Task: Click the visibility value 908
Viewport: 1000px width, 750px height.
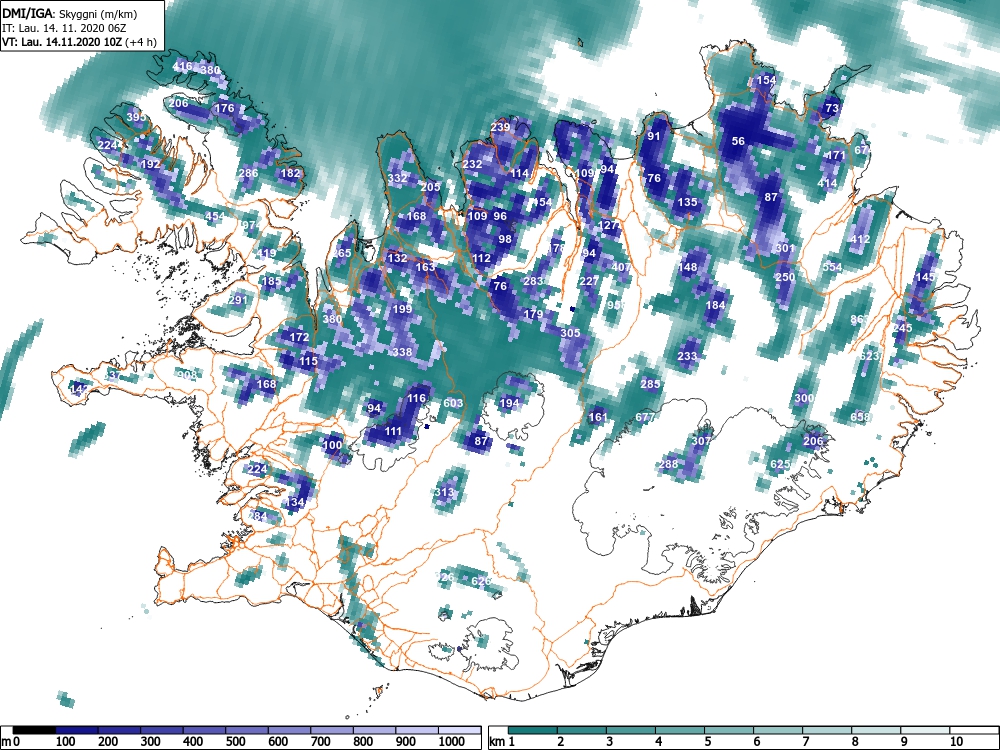Action: [187, 375]
